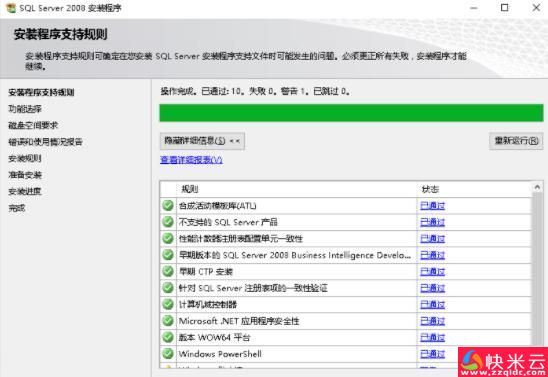
Task: Open 已通过 link for Windows PowerShell
Action: pos(432,354)
